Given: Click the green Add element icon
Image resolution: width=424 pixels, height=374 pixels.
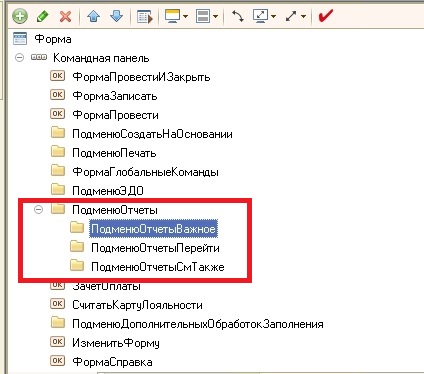Looking at the screenshot, I should pyautogui.click(x=20, y=16).
